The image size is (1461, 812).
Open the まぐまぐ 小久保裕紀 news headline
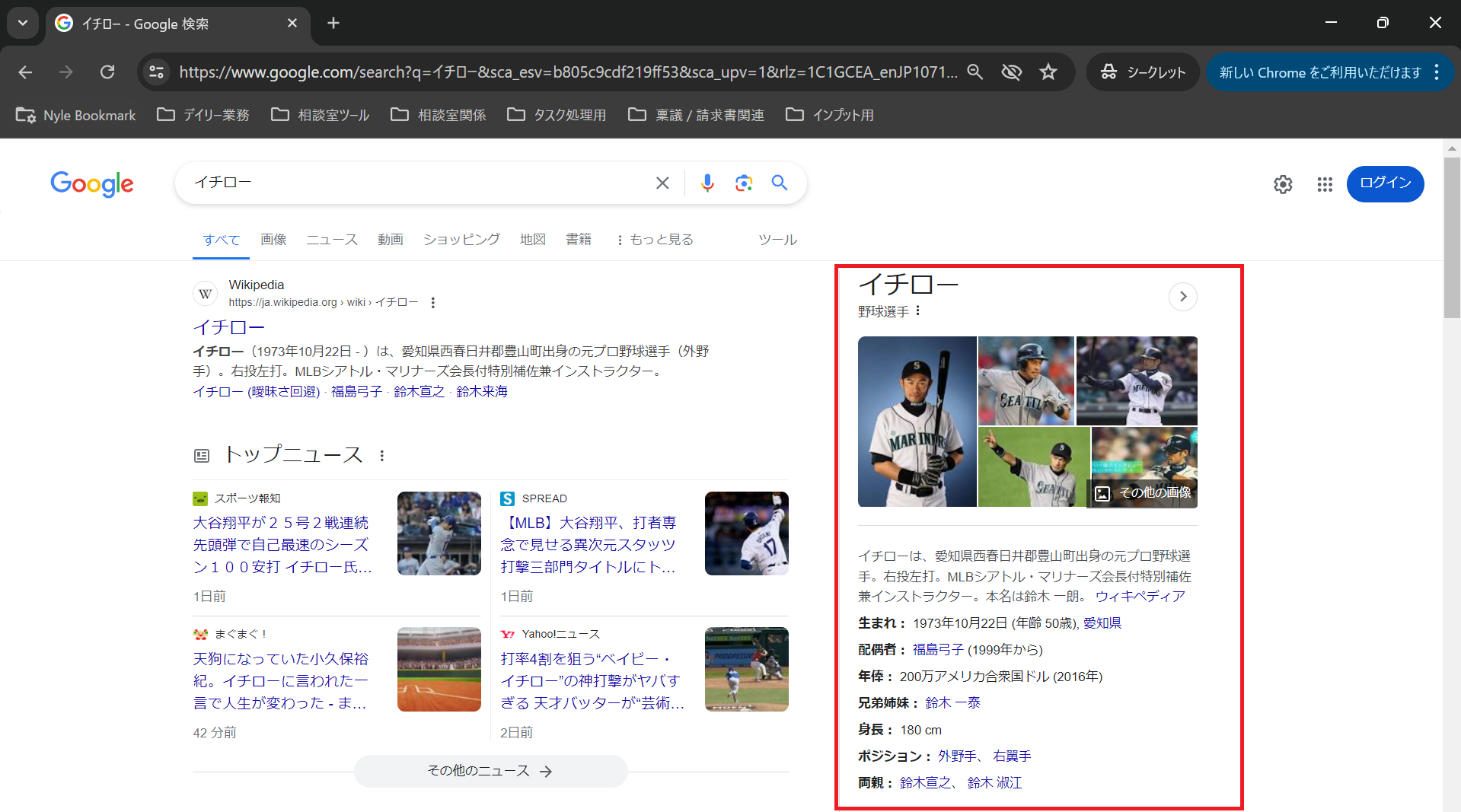[x=281, y=681]
